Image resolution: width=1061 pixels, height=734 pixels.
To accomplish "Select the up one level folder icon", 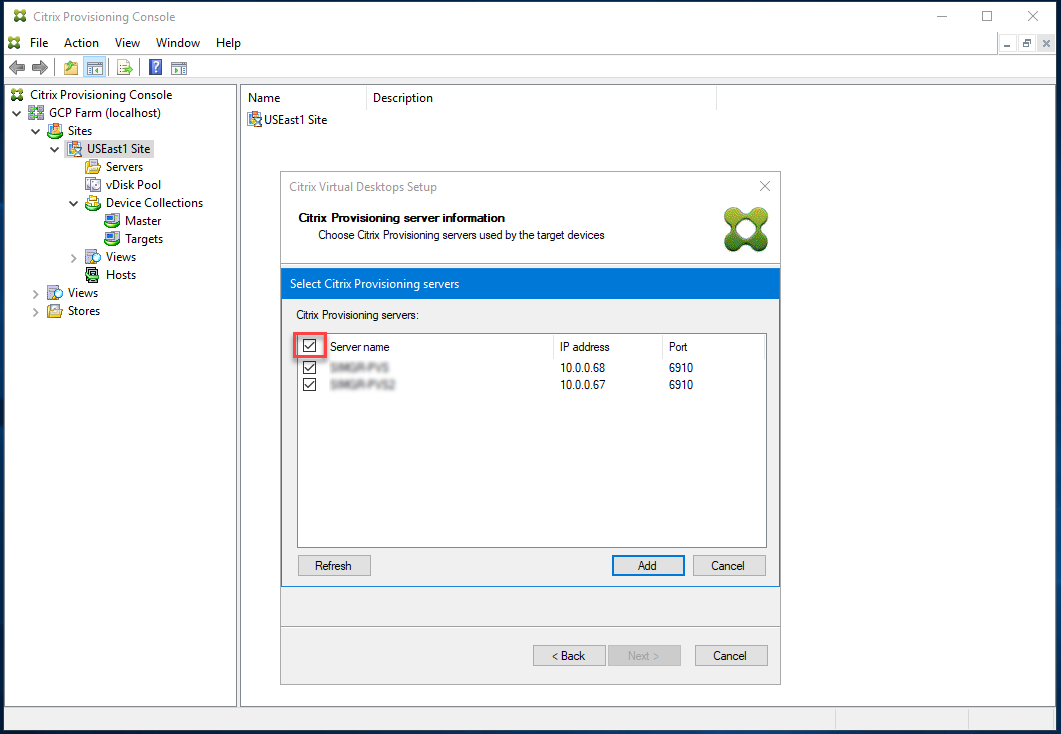I will coord(70,67).
